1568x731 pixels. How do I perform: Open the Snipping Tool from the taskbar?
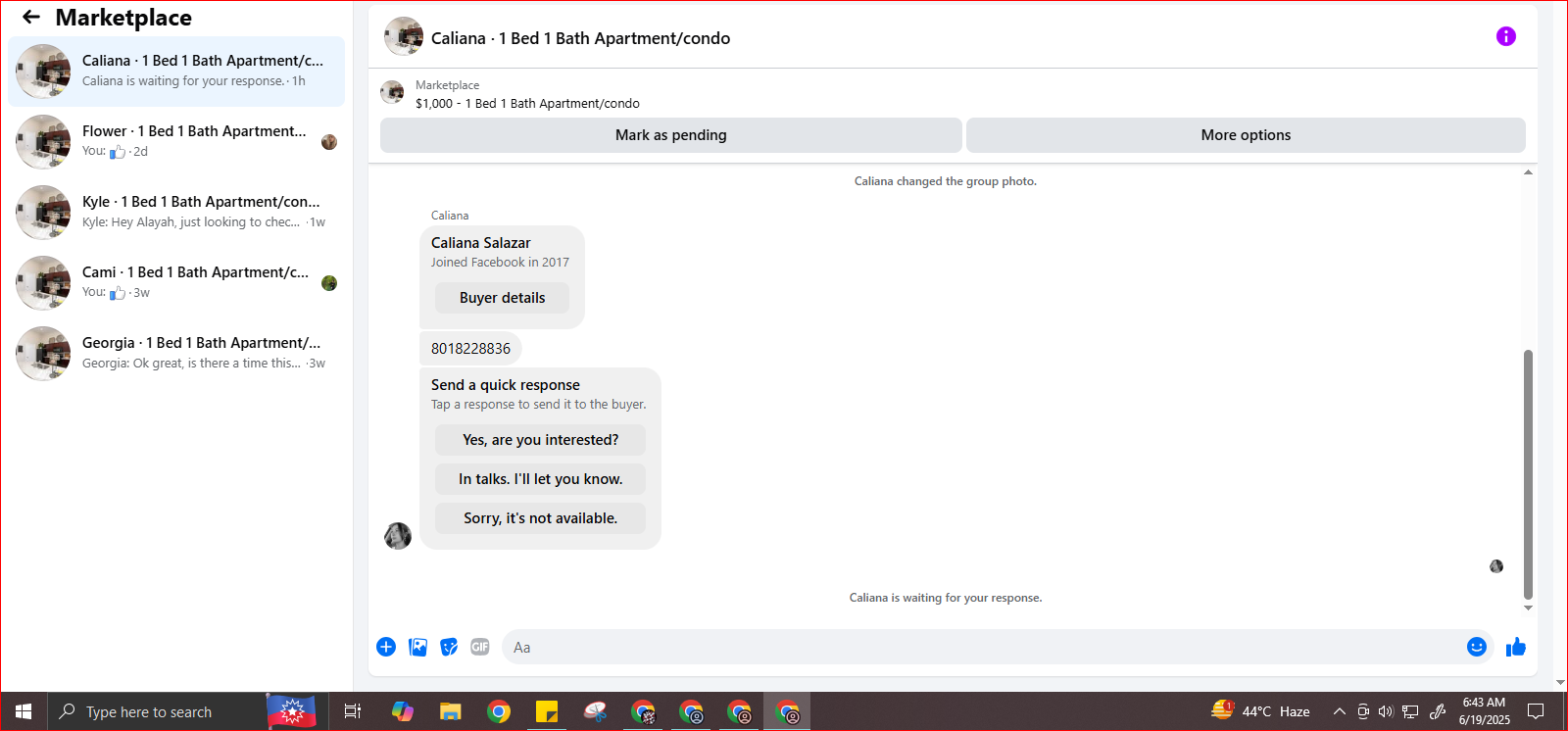point(595,711)
